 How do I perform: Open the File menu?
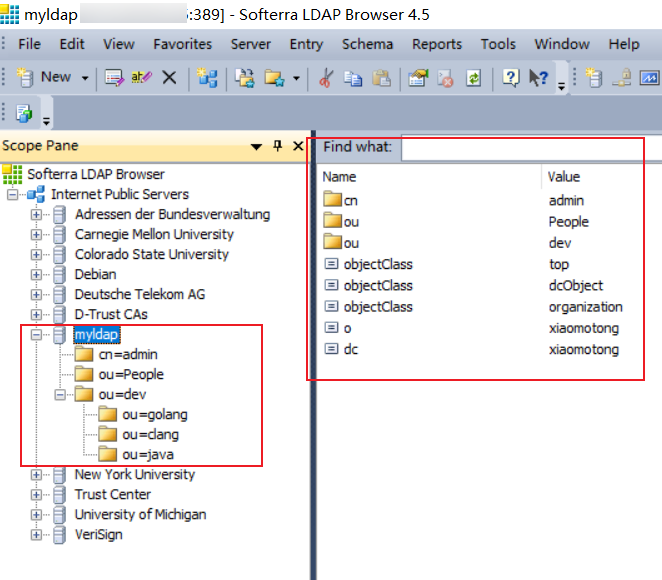pos(30,44)
